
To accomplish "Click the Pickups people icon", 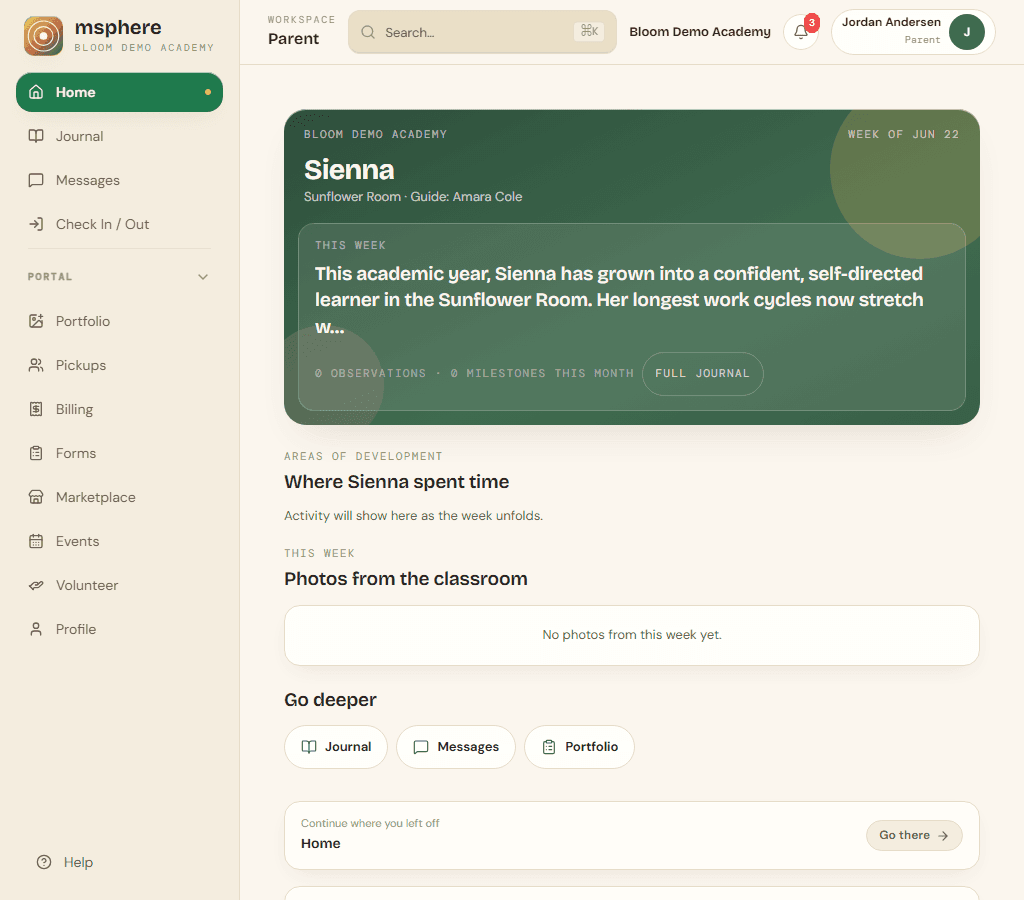I will (x=37, y=365).
